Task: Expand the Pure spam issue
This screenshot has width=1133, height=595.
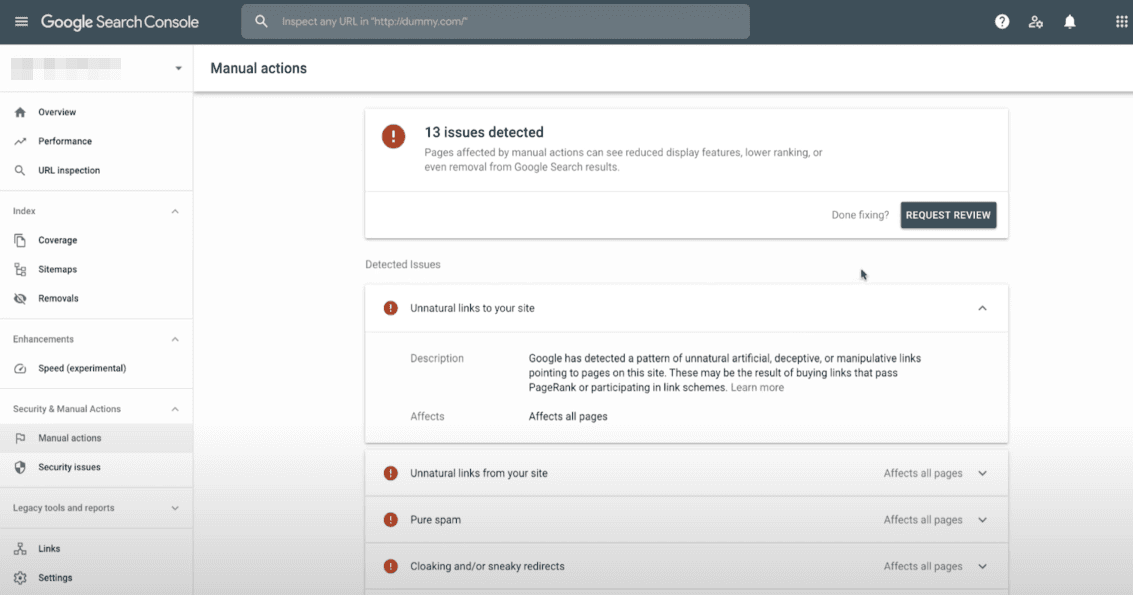Action: click(982, 520)
